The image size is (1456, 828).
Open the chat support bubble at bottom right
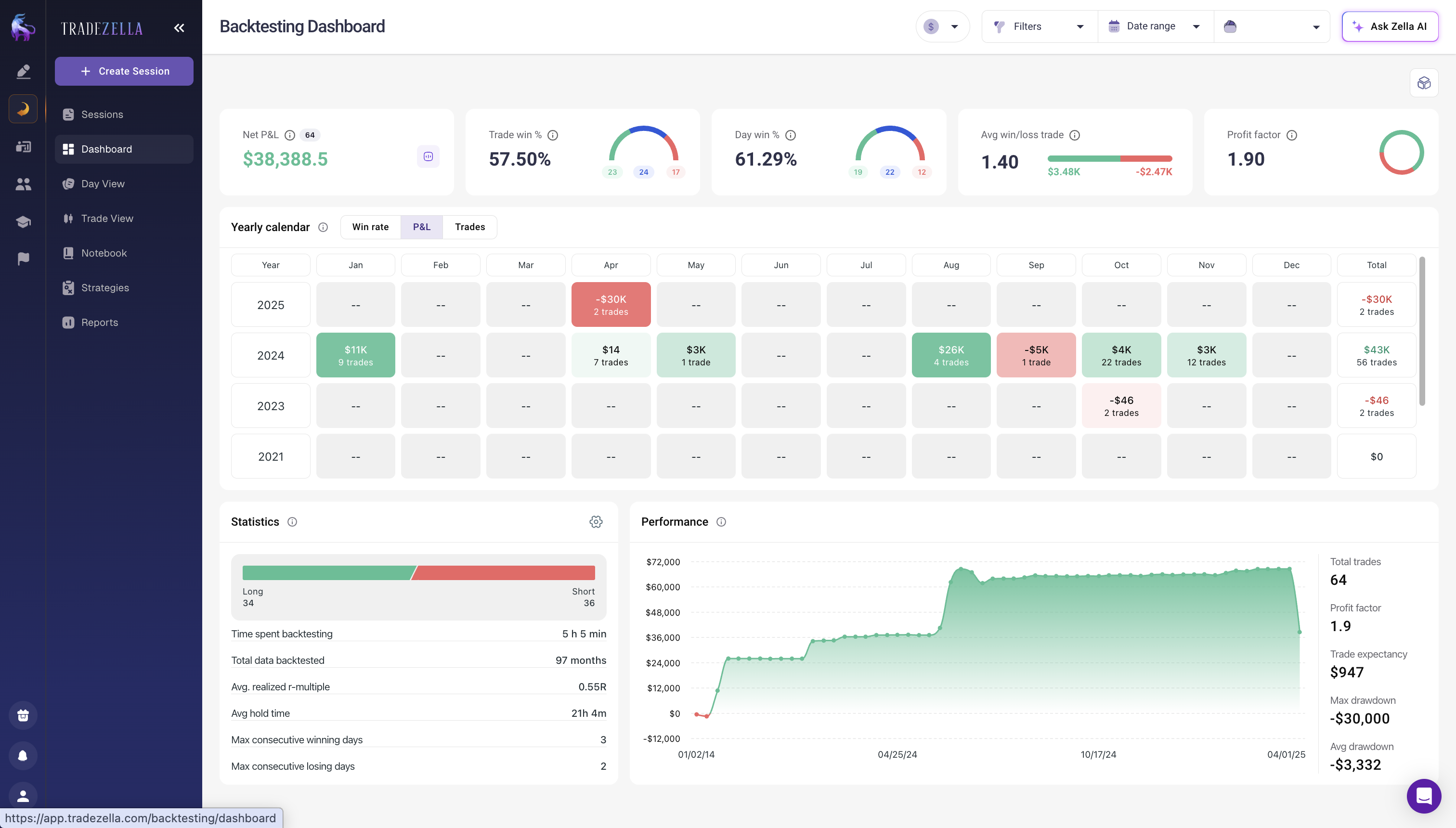1424,796
